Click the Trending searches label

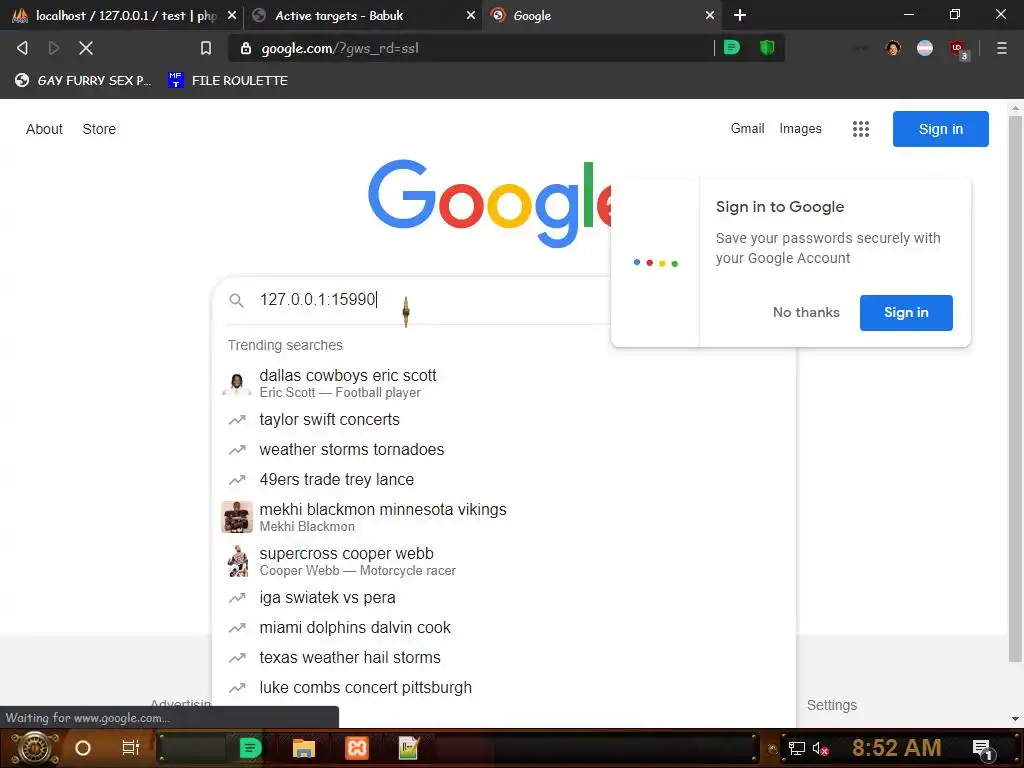pyautogui.click(x=285, y=345)
